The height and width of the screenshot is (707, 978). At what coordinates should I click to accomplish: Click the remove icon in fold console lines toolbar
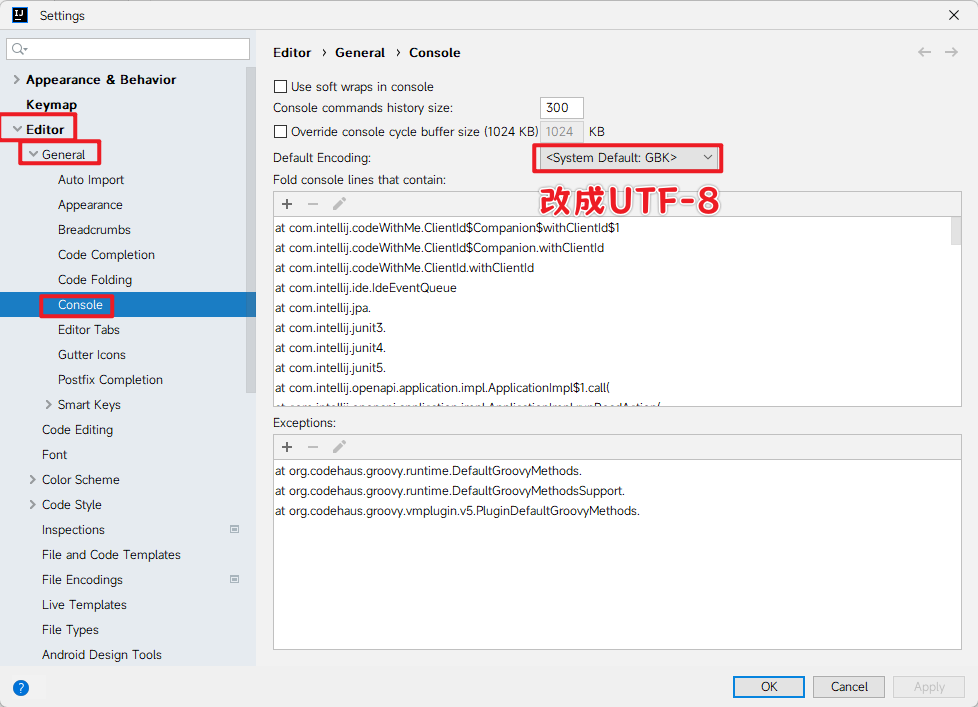pyautogui.click(x=313, y=204)
